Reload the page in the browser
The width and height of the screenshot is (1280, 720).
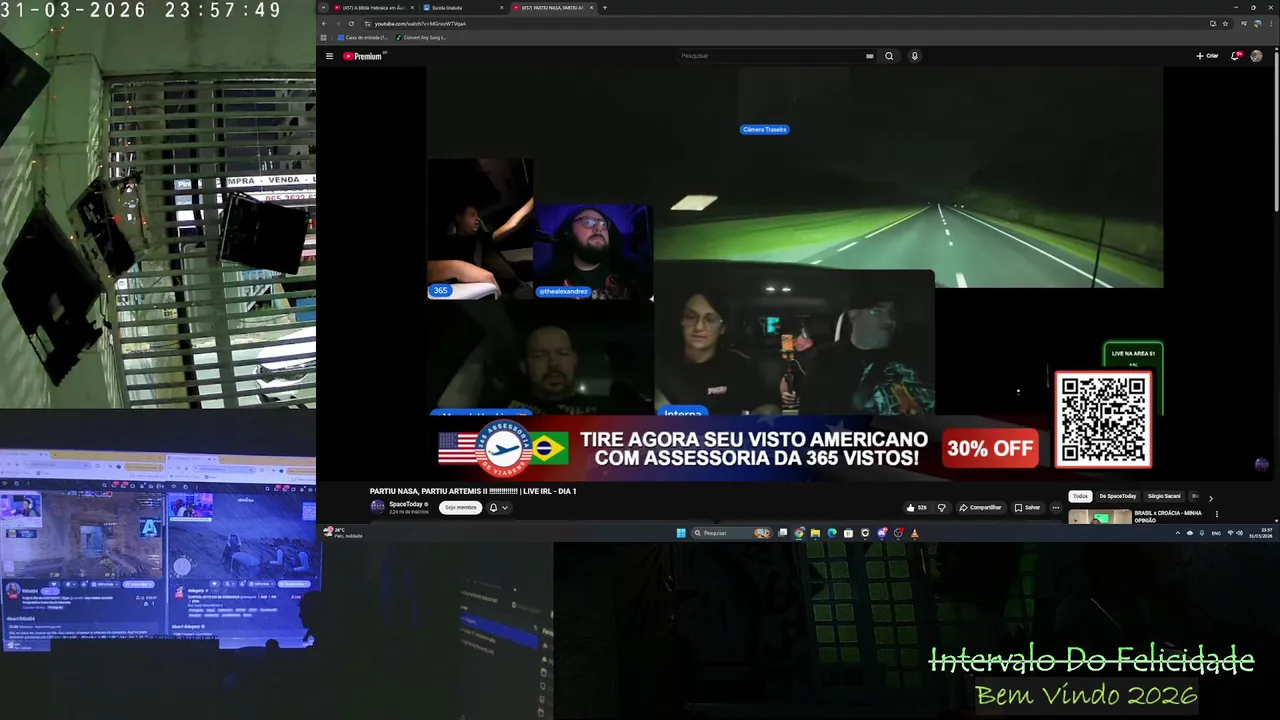351,23
